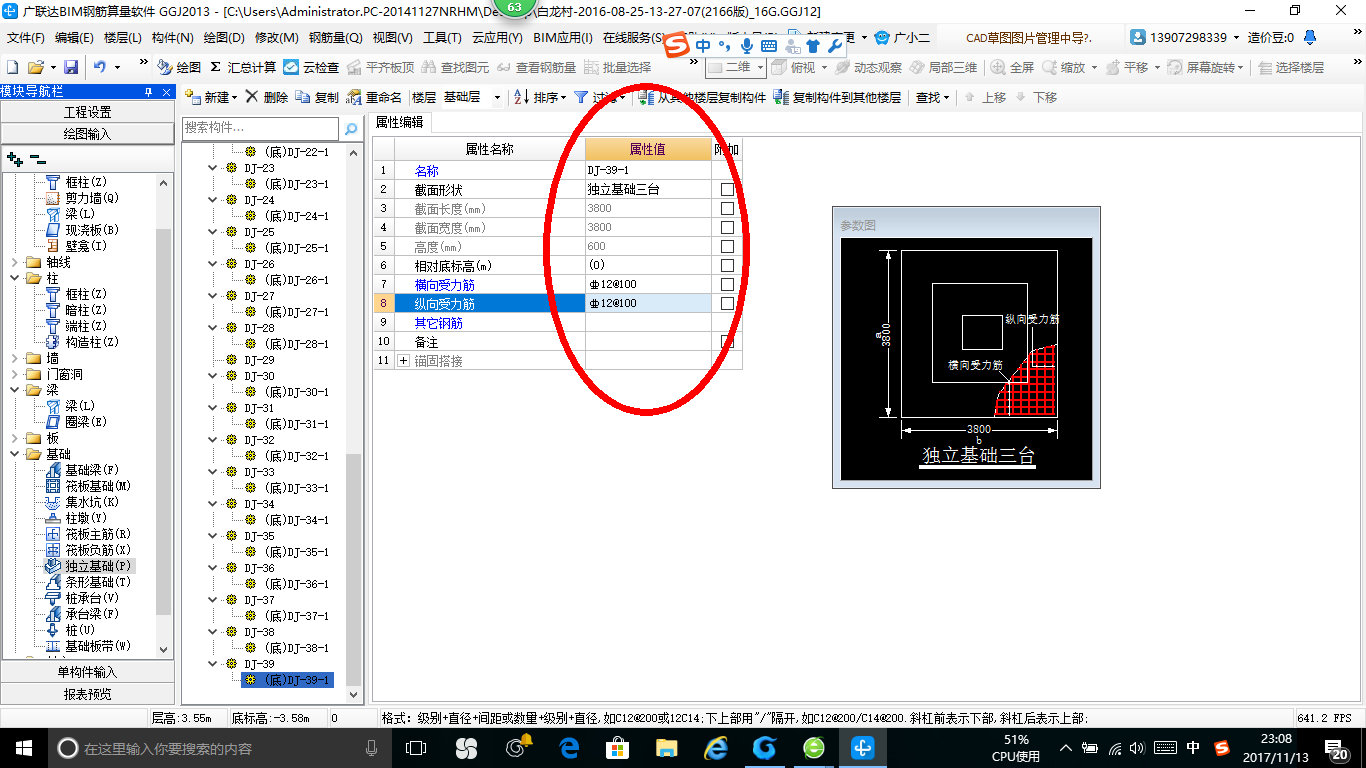Open 新建 dropdown menu
The width and height of the screenshot is (1366, 768).
(211, 97)
